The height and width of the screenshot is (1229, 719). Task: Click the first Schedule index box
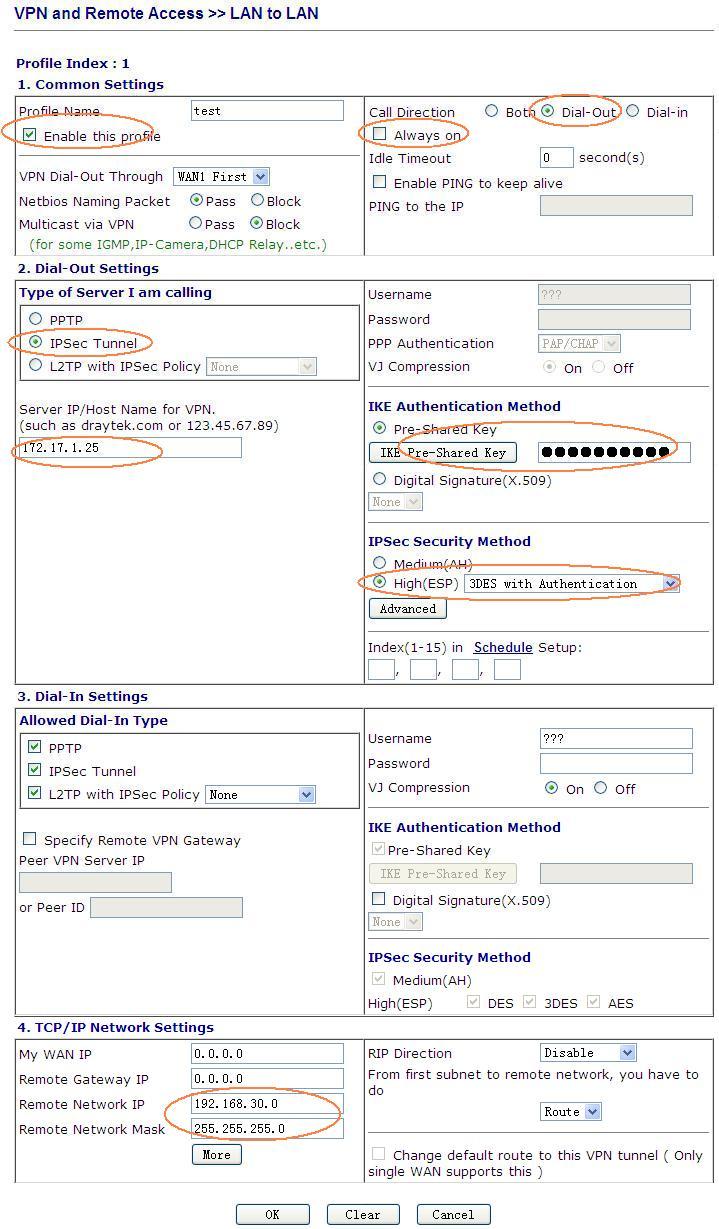point(381,669)
